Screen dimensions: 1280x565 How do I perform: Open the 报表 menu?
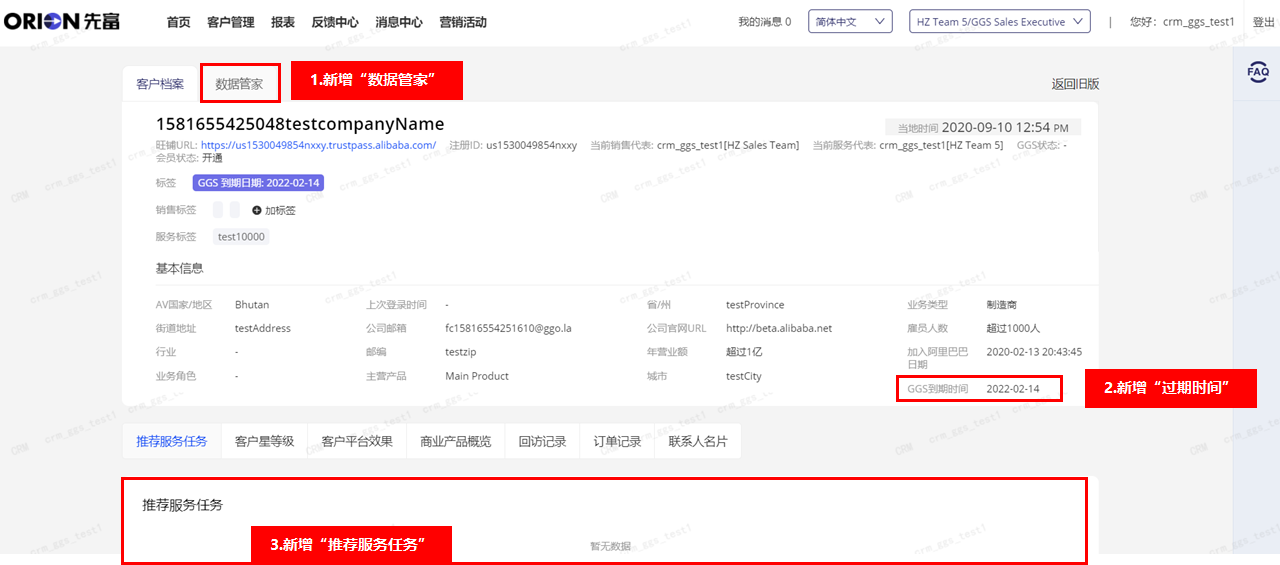[x=283, y=22]
